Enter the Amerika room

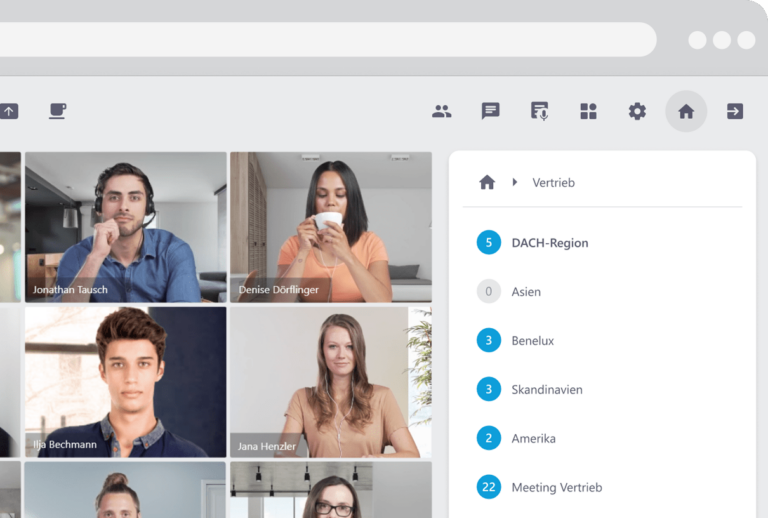pyautogui.click(x=533, y=439)
